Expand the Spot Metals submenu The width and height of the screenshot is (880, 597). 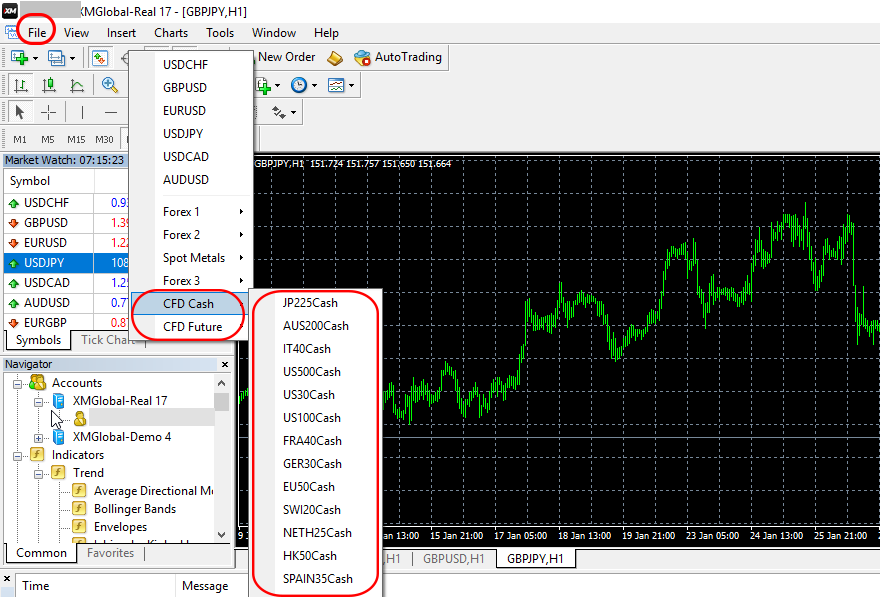191,258
